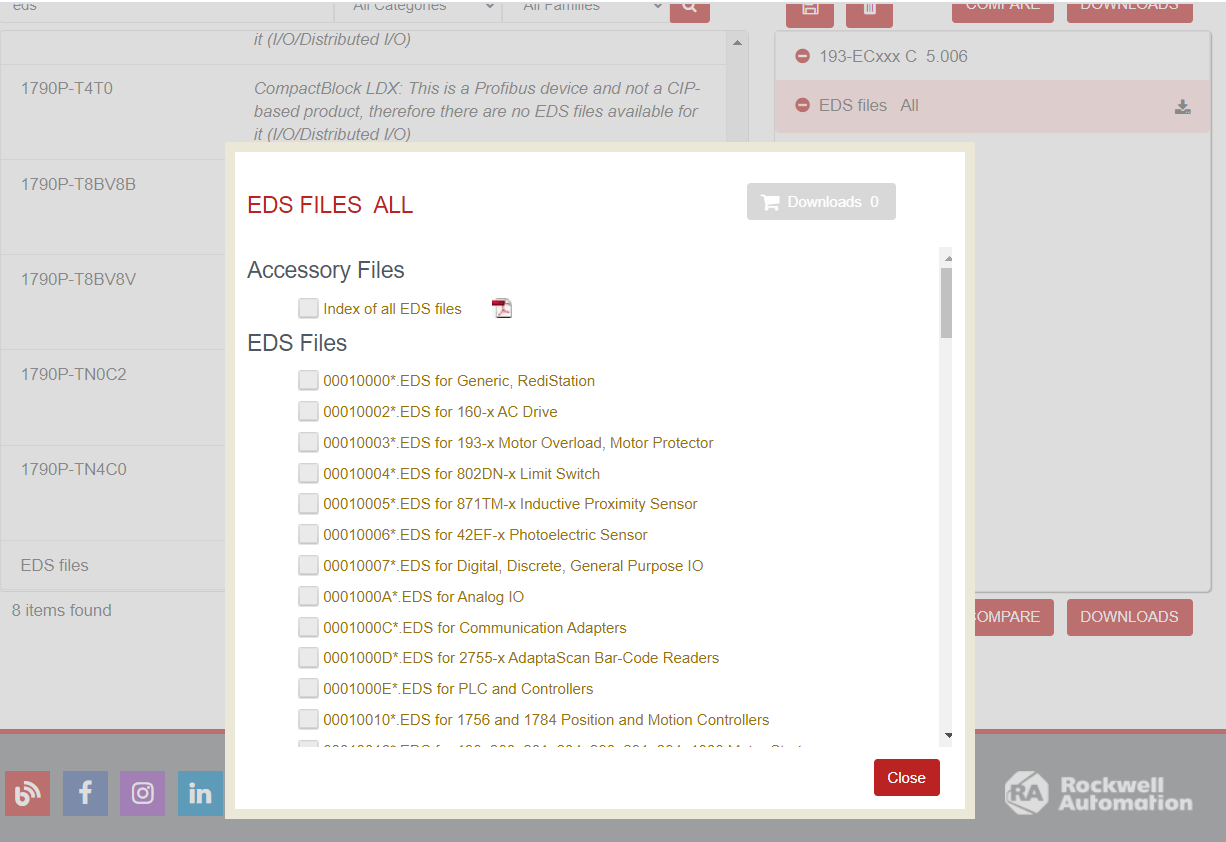The height and width of the screenshot is (842, 1226).
Task: Click the CompactBlock LDX description for 1790P-T4T0
Action: (478, 111)
